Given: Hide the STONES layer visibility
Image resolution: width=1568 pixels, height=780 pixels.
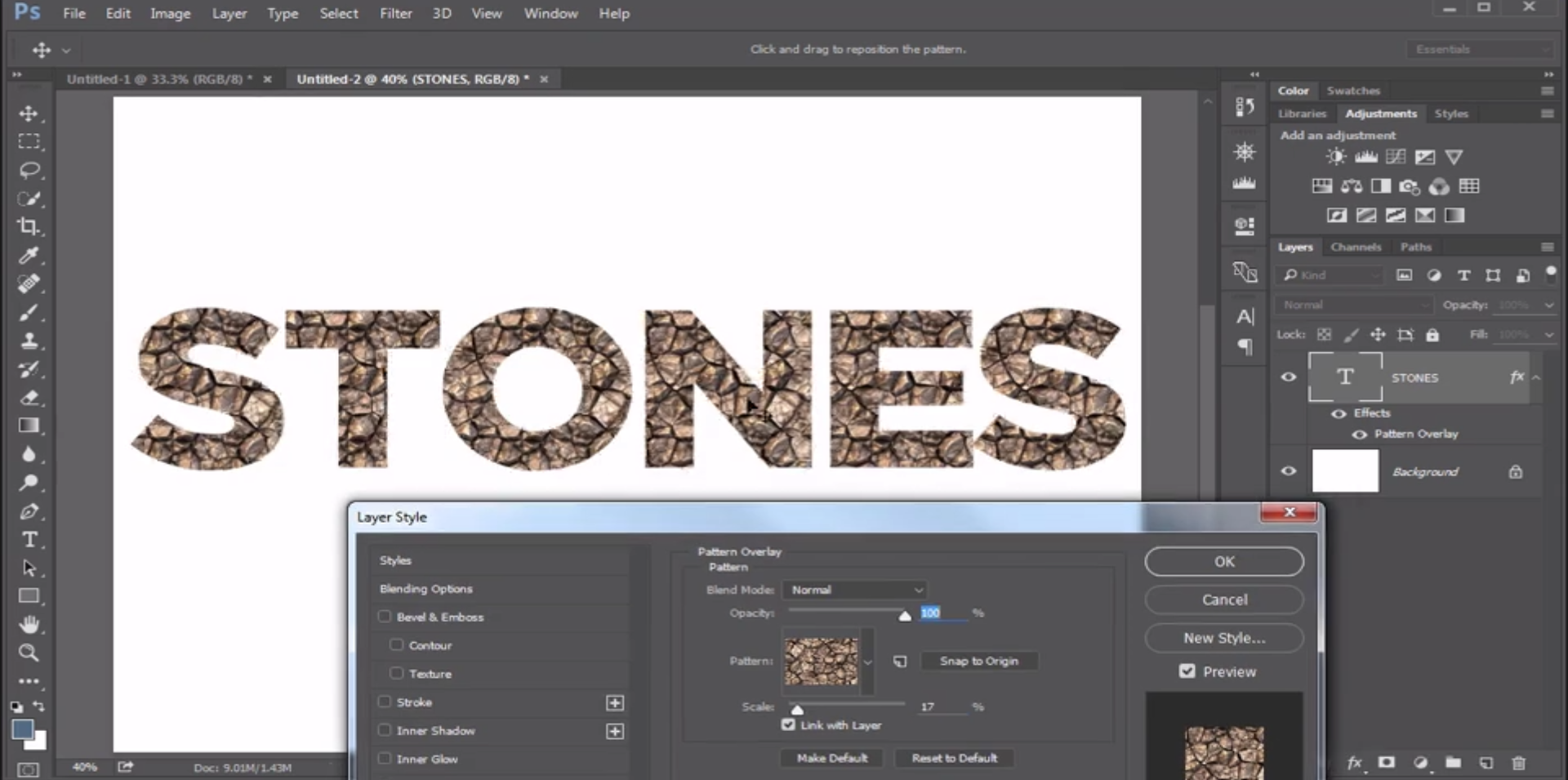Looking at the screenshot, I should tap(1289, 377).
